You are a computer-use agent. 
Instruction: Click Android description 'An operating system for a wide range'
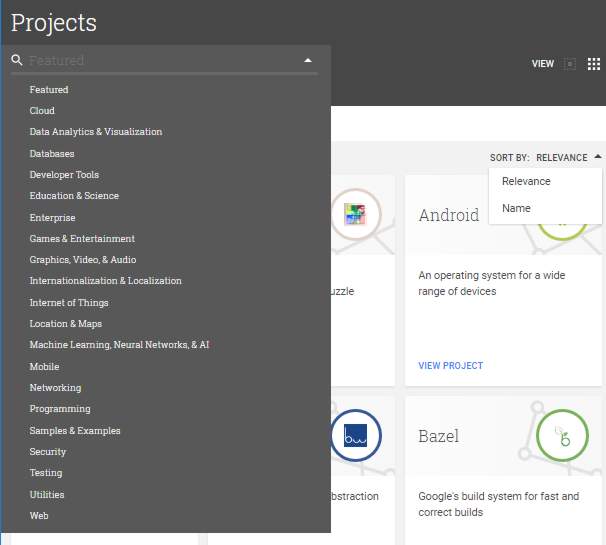click(x=492, y=283)
